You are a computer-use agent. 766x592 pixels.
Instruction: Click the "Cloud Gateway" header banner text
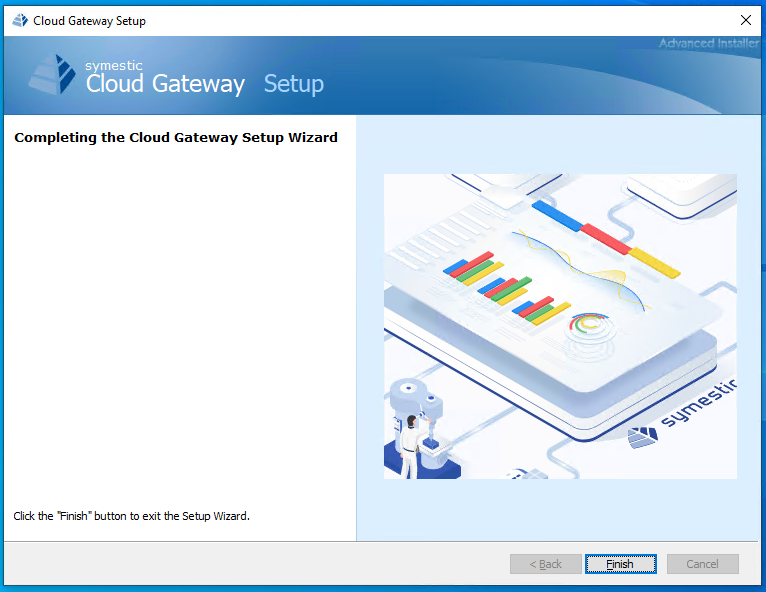[x=165, y=84]
